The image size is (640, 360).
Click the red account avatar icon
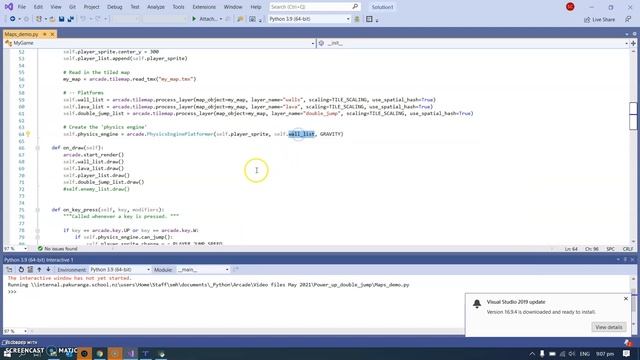pyautogui.click(x=570, y=7)
